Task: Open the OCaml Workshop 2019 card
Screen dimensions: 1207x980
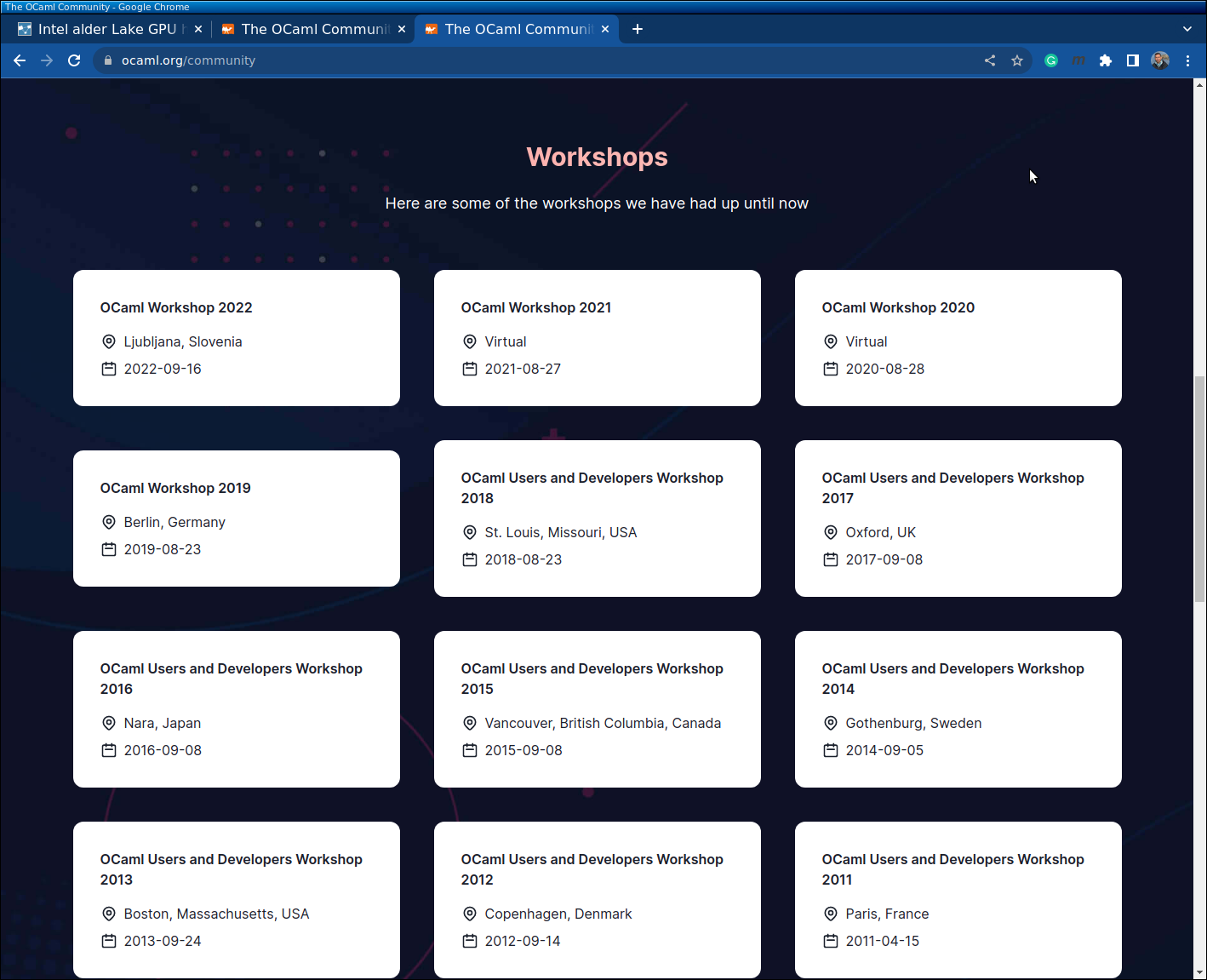Action: [237, 519]
